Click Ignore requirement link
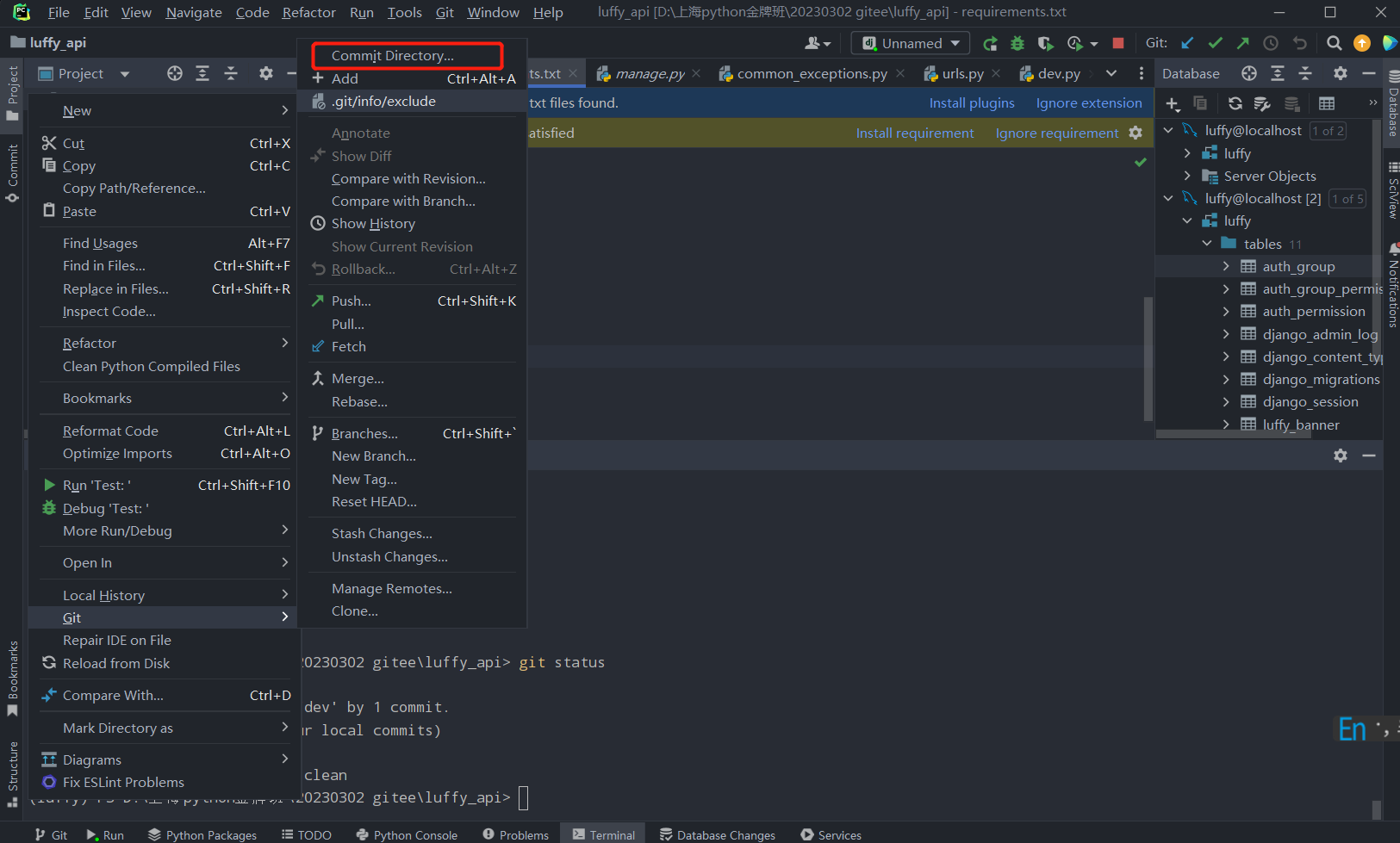 point(1057,133)
